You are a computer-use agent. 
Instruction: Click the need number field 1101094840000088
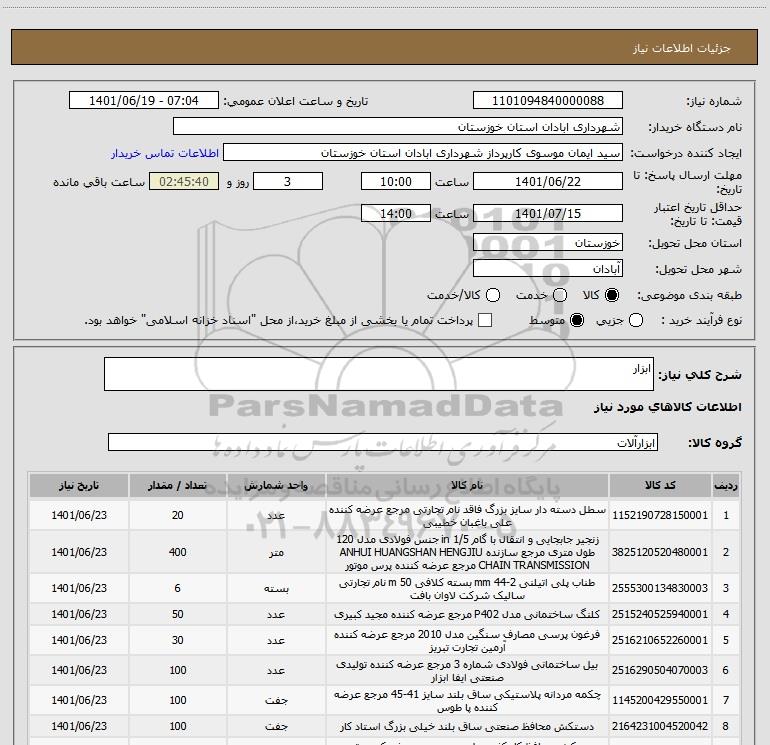point(548,101)
